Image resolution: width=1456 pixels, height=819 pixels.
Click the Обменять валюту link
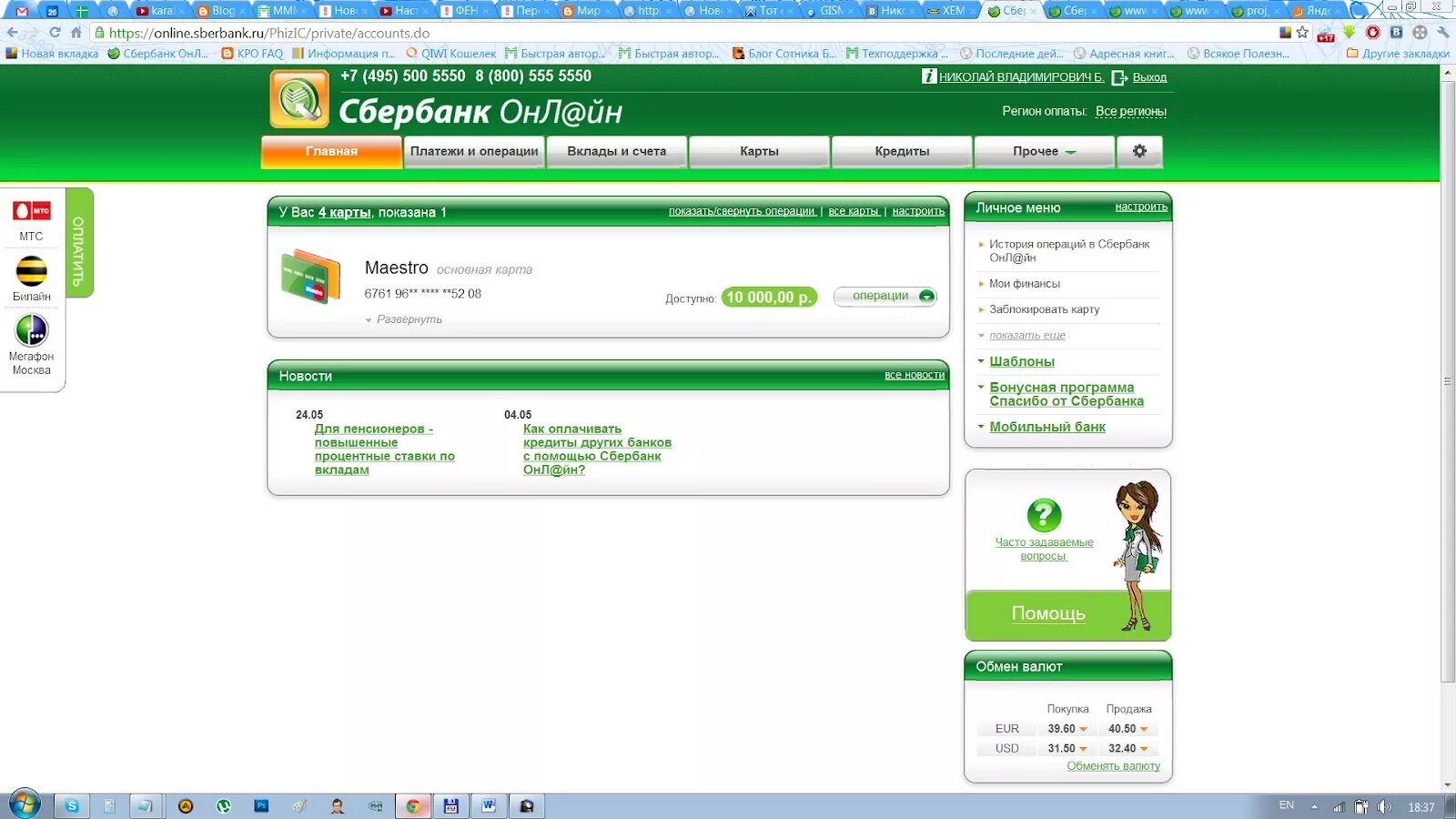point(1113,766)
